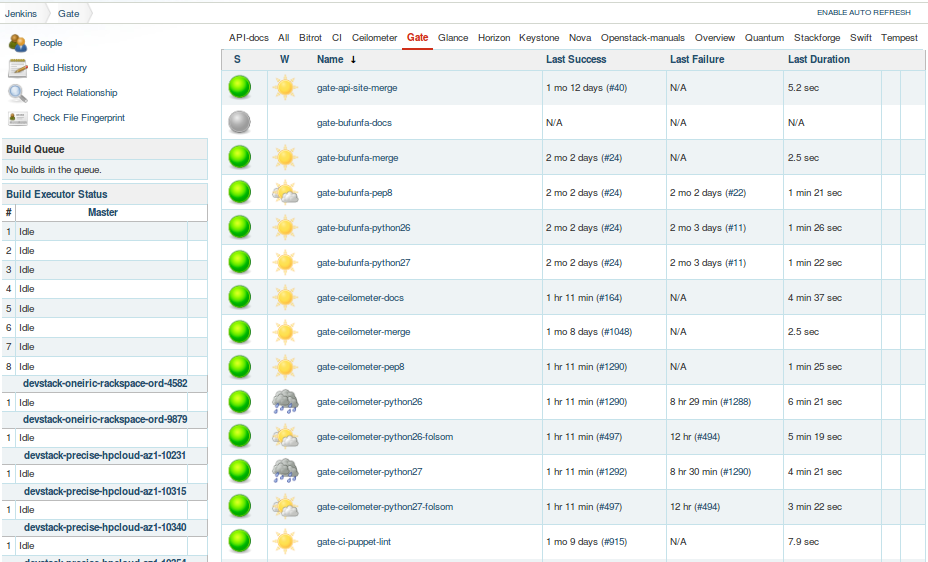This screenshot has height=562, width=928.
Task: Enable auto refresh
Action: click(863, 12)
